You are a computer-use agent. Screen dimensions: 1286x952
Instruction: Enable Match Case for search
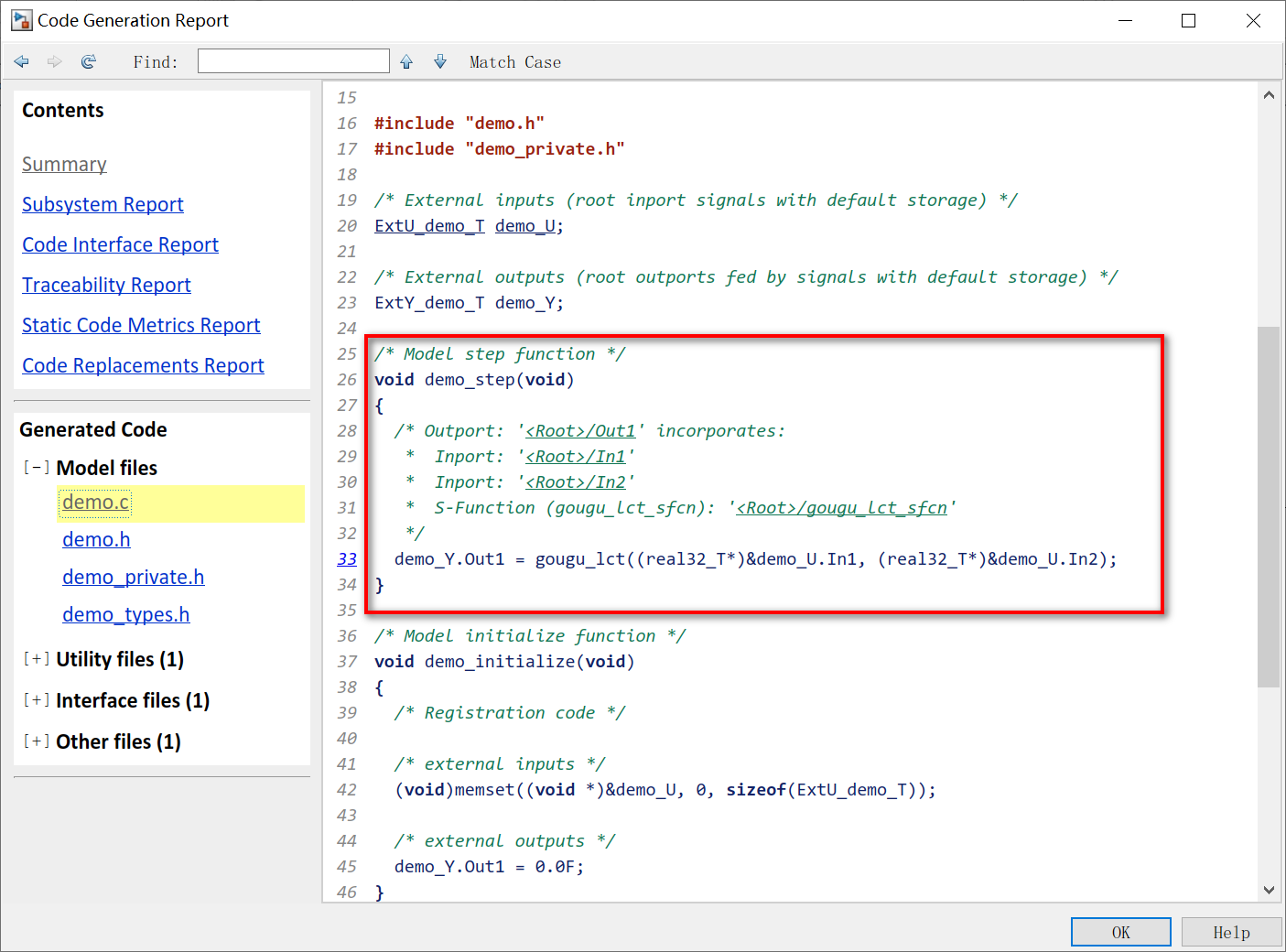[514, 61]
